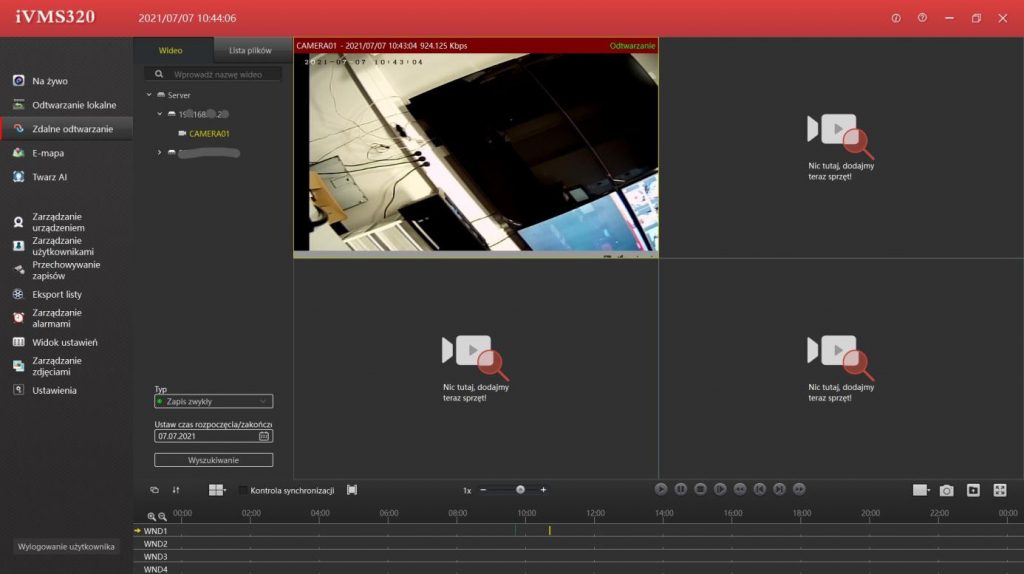Switch to Lista plików tab
Image resolution: width=1024 pixels, height=574 pixels.
(250, 50)
